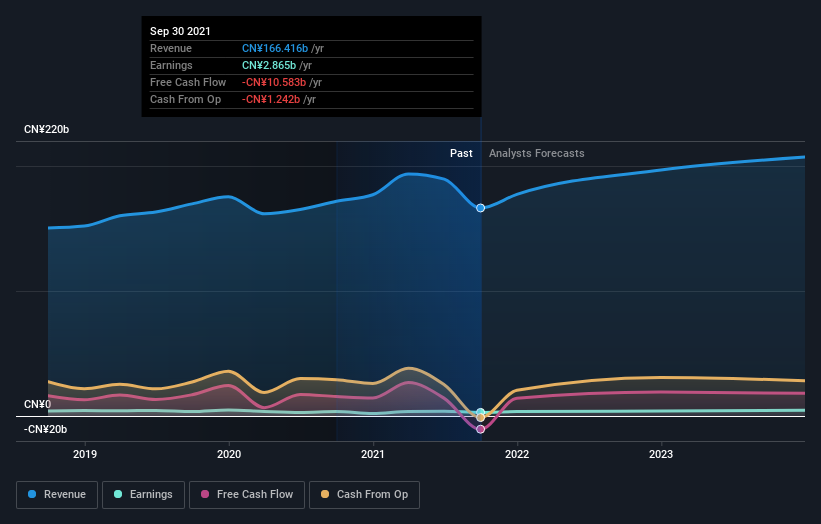
Task: Click the CN¥0 y-axis label
Action: 37,404
